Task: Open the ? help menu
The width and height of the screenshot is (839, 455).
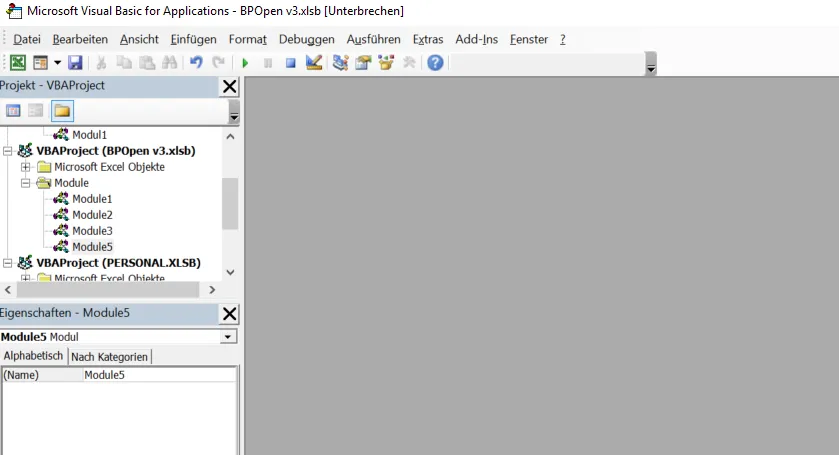Action: [563, 40]
